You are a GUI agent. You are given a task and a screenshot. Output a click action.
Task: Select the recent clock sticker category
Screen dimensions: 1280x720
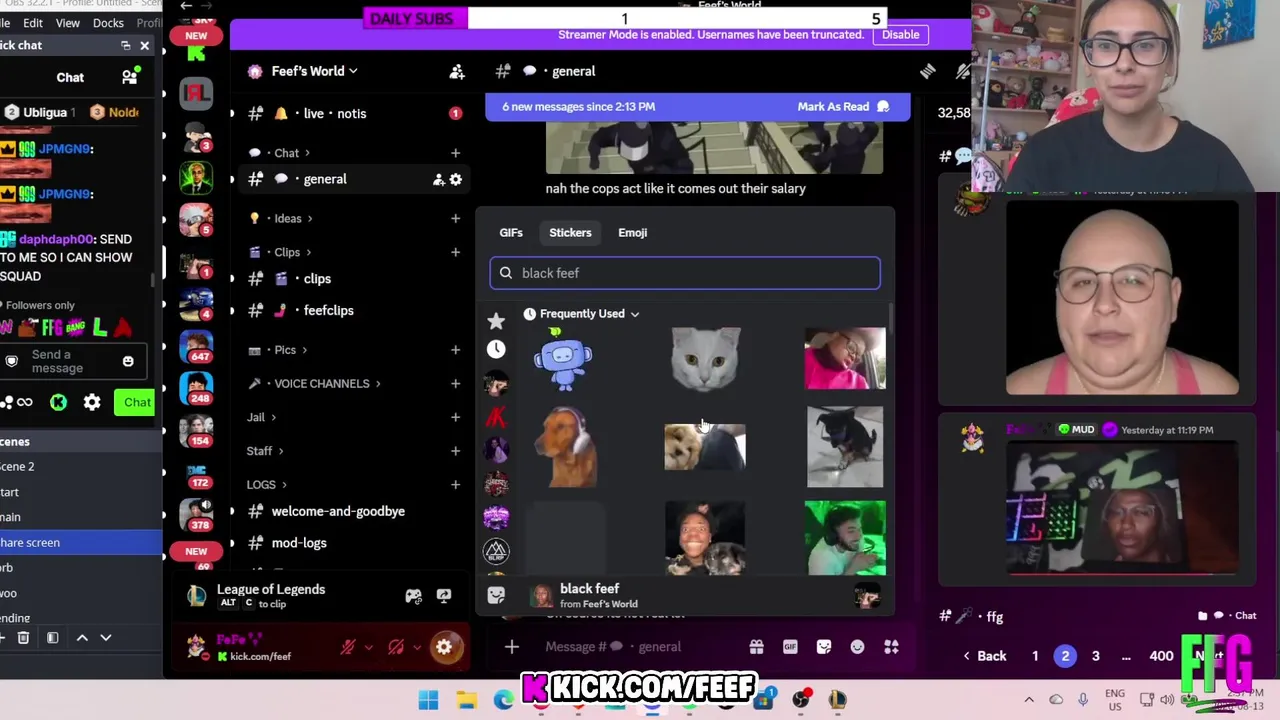496,349
